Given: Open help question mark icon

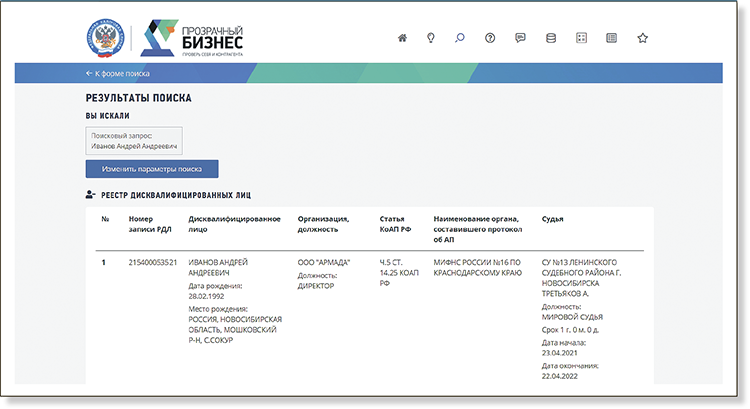Looking at the screenshot, I should tap(490, 38).
